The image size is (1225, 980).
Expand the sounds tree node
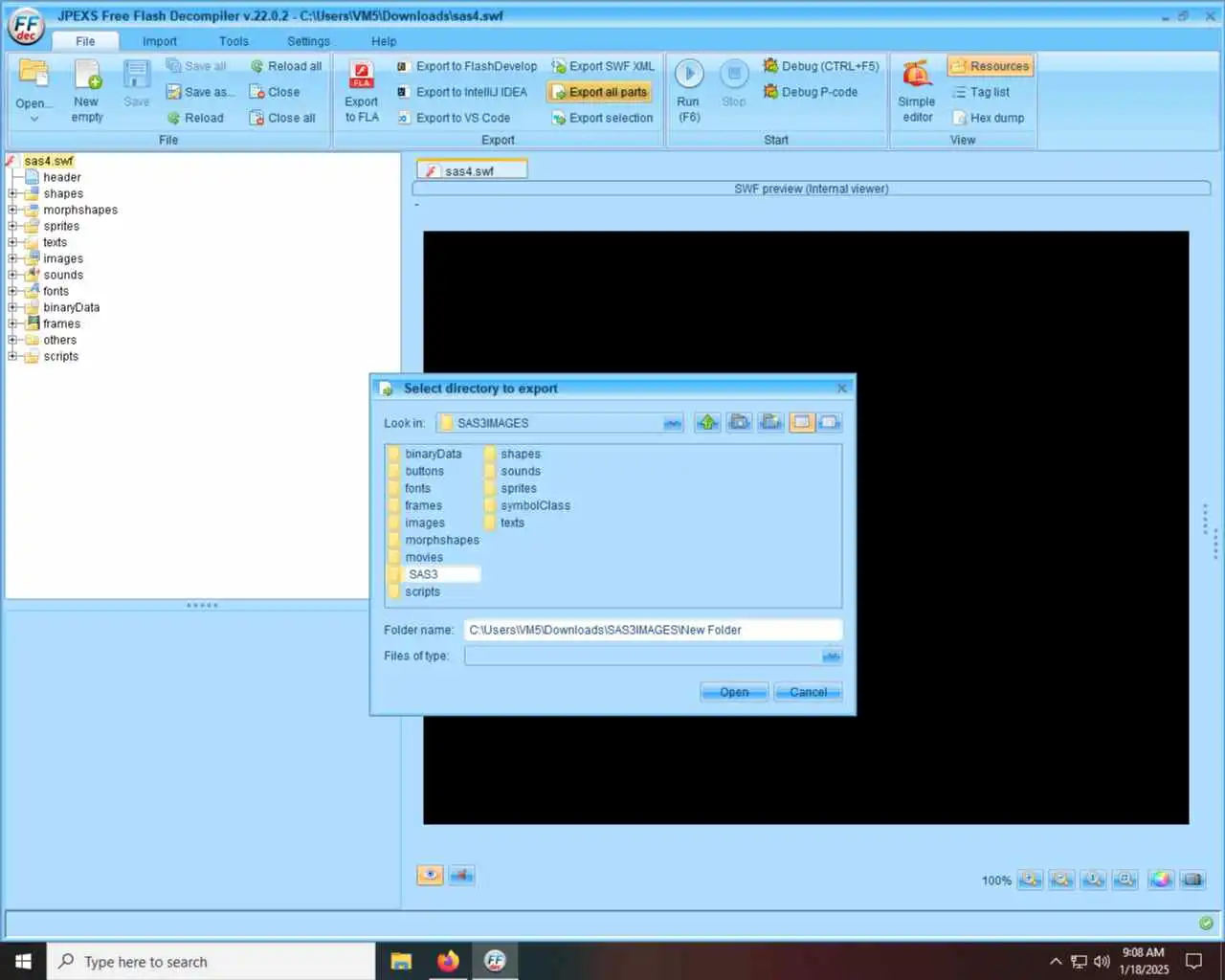click(13, 275)
